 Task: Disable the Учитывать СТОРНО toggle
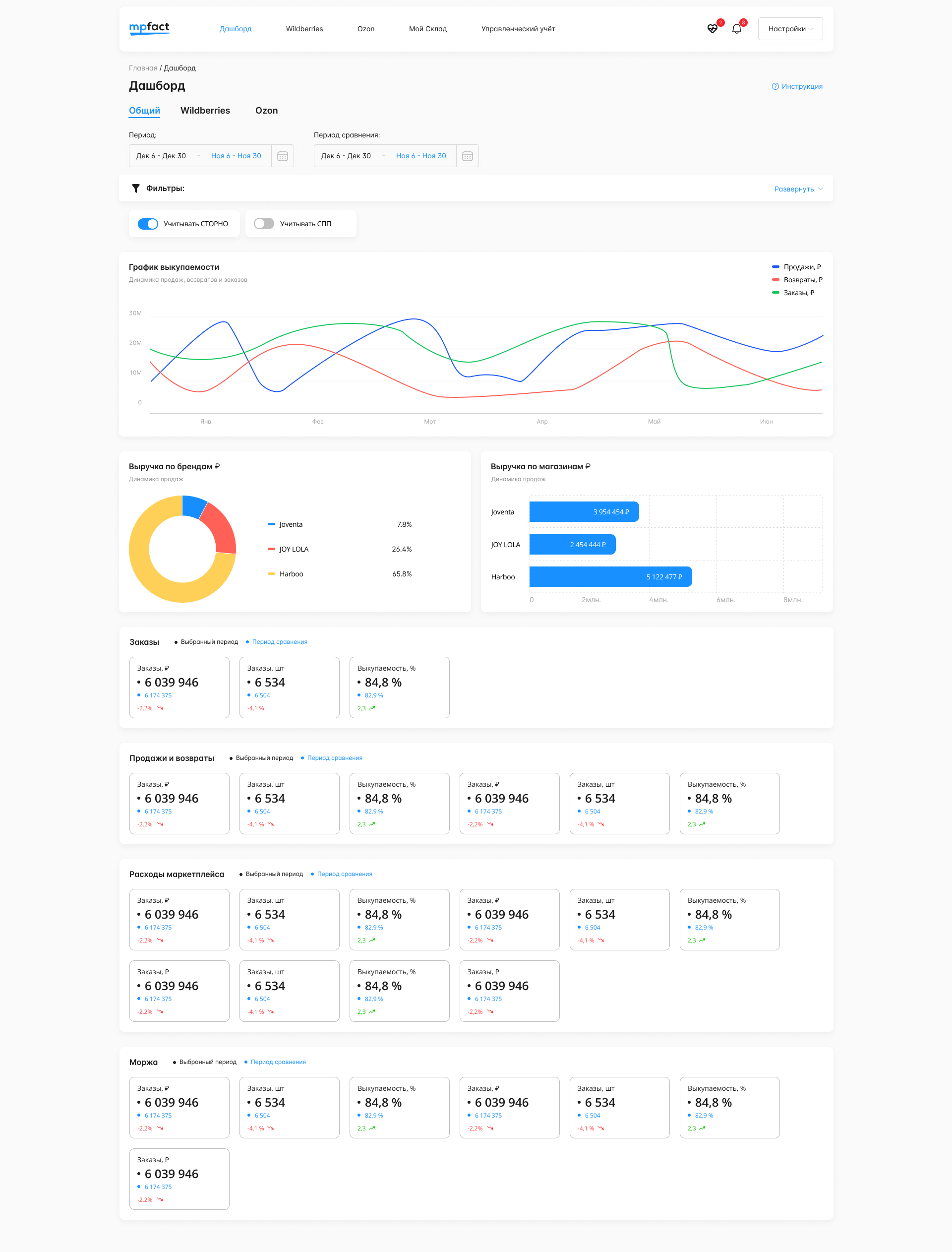tap(148, 224)
